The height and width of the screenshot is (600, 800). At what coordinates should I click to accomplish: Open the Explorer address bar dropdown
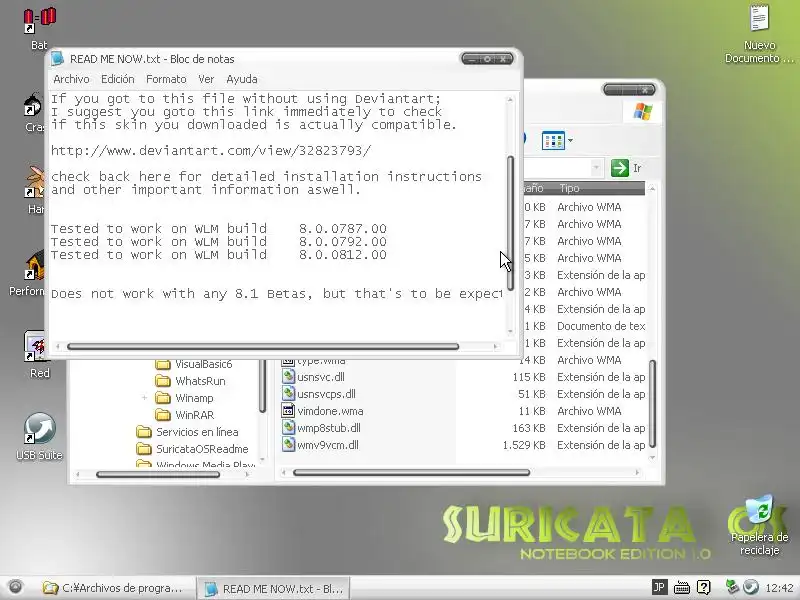tap(595, 168)
